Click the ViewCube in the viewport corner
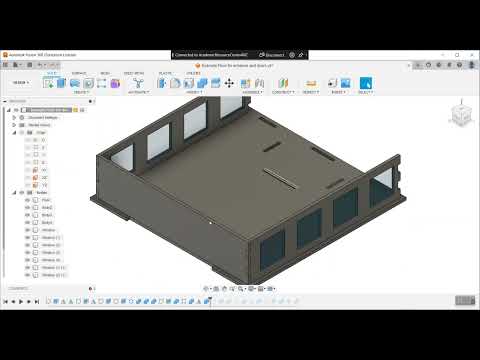 (x=461, y=114)
